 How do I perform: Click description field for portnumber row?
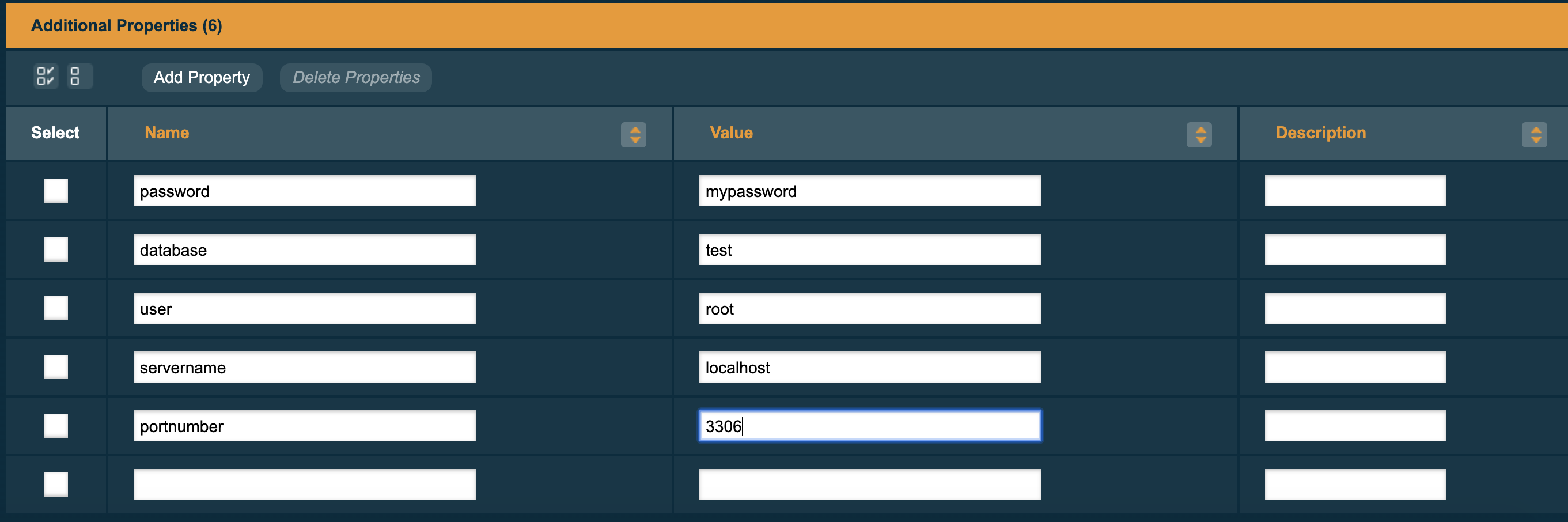[1354, 426]
